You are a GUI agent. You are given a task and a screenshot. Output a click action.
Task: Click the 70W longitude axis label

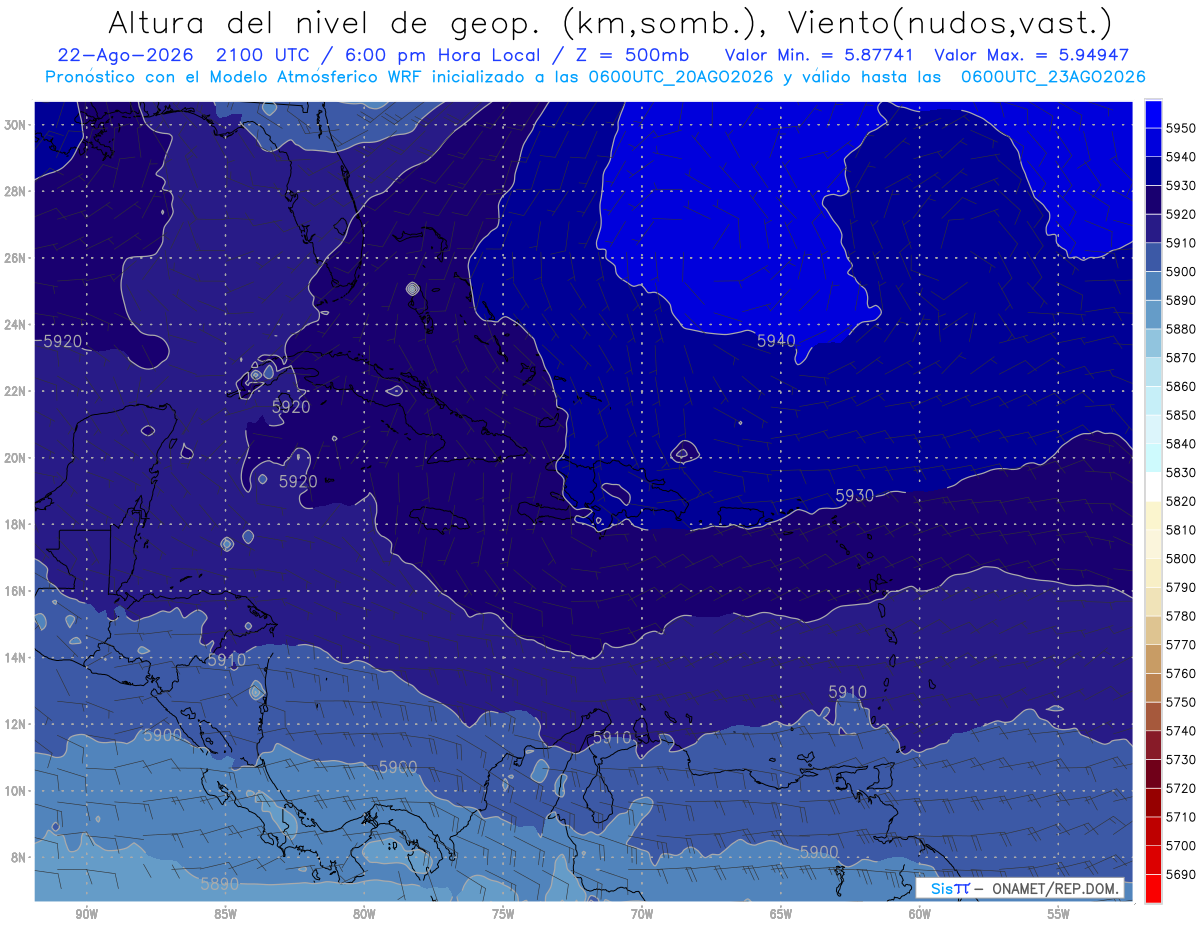pos(642,914)
